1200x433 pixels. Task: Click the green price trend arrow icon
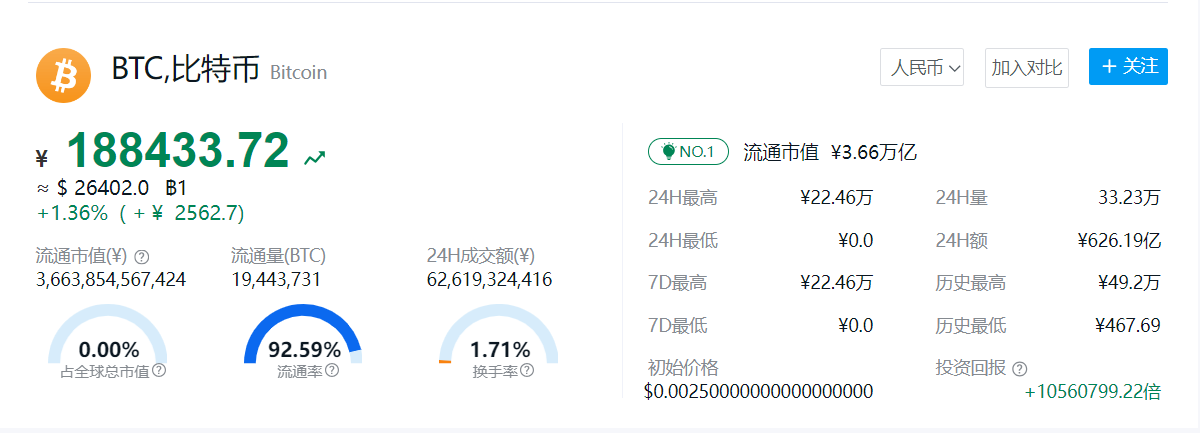click(x=315, y=157)
